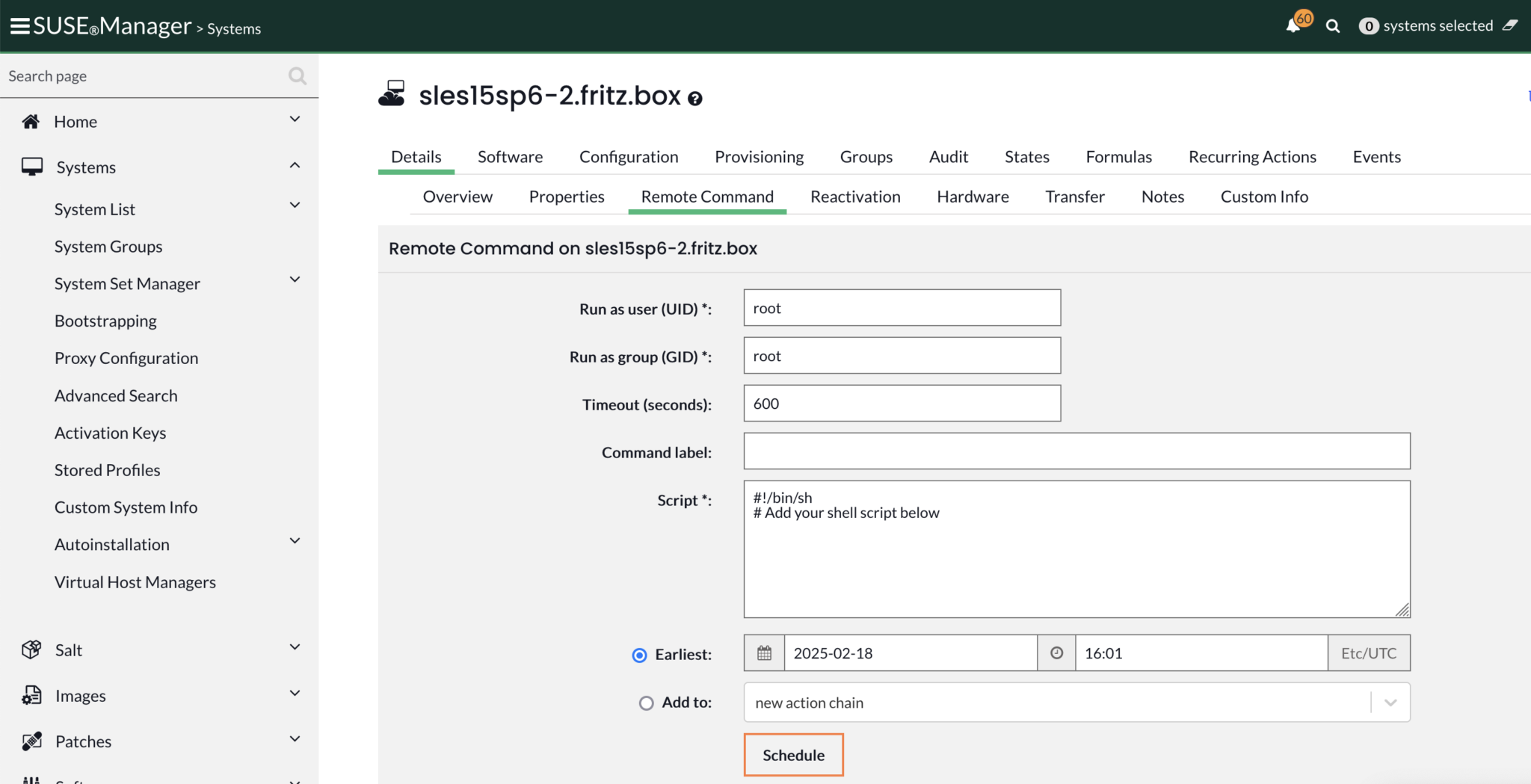Expand the Autoinstallation submenu
The height and width of the screenshot is (784, 1531).
point(295,541)
